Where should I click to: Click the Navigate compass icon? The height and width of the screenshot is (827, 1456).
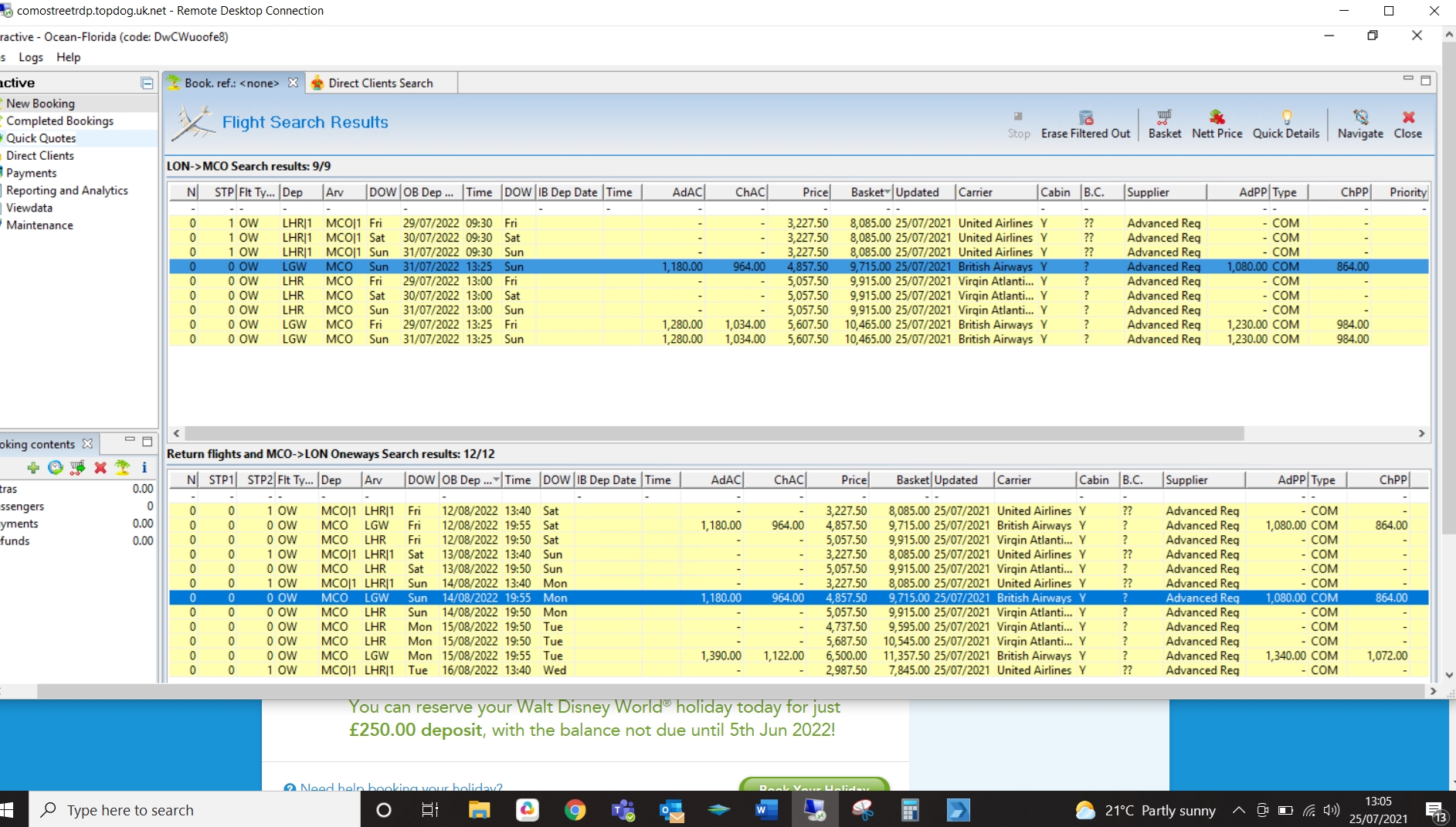pyautogui.click(x=1360, y=118)
